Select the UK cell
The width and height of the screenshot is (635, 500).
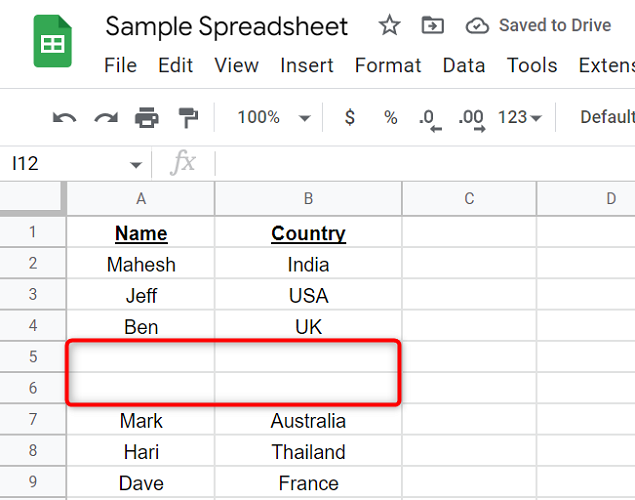tap(308, 326)
